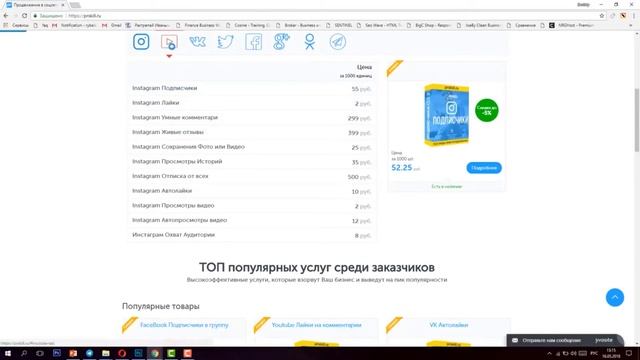Select the VK services icon
Screen dimensions: 640x360
coord(198,42)
